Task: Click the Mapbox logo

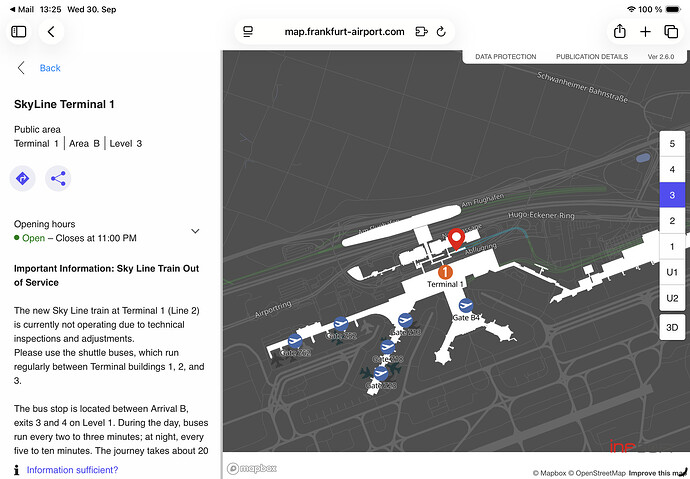Action: coord(252,468)
